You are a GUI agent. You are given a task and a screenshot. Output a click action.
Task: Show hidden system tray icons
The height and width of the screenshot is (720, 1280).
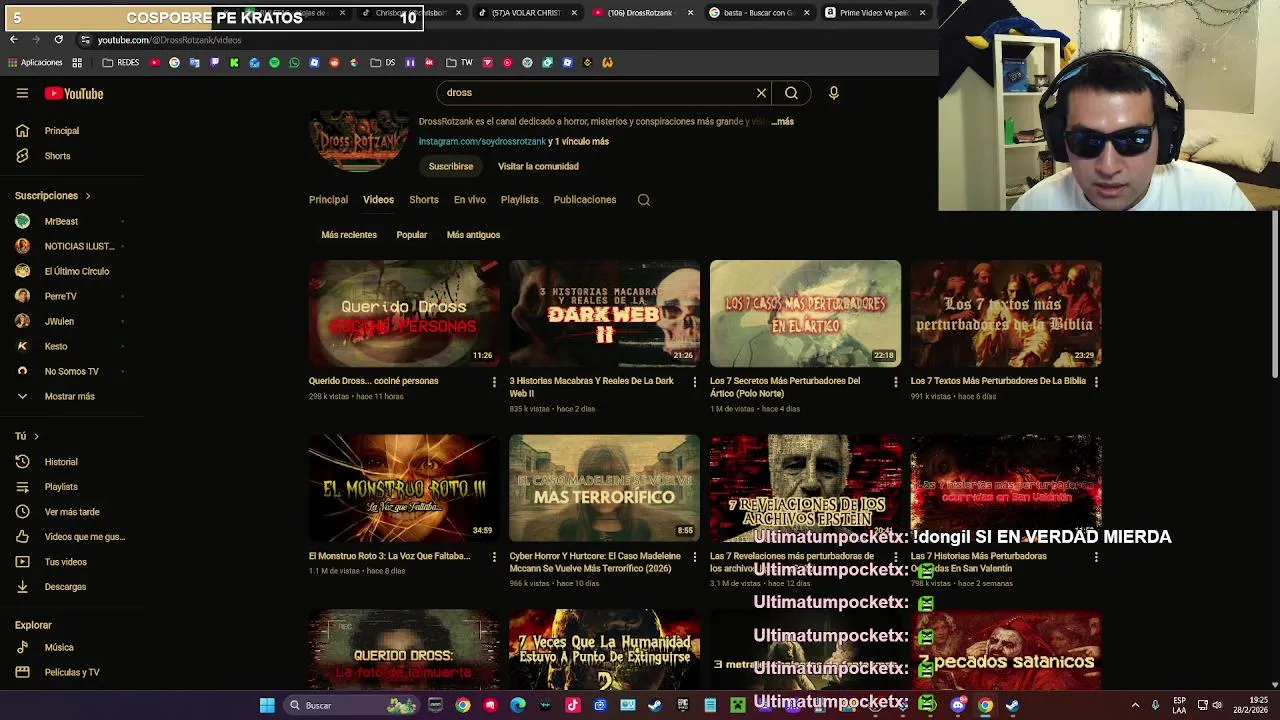1135,706
